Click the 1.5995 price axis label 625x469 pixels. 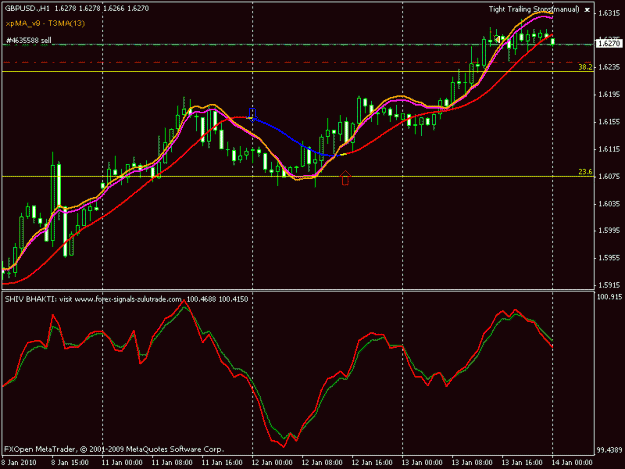coord(609,231)
